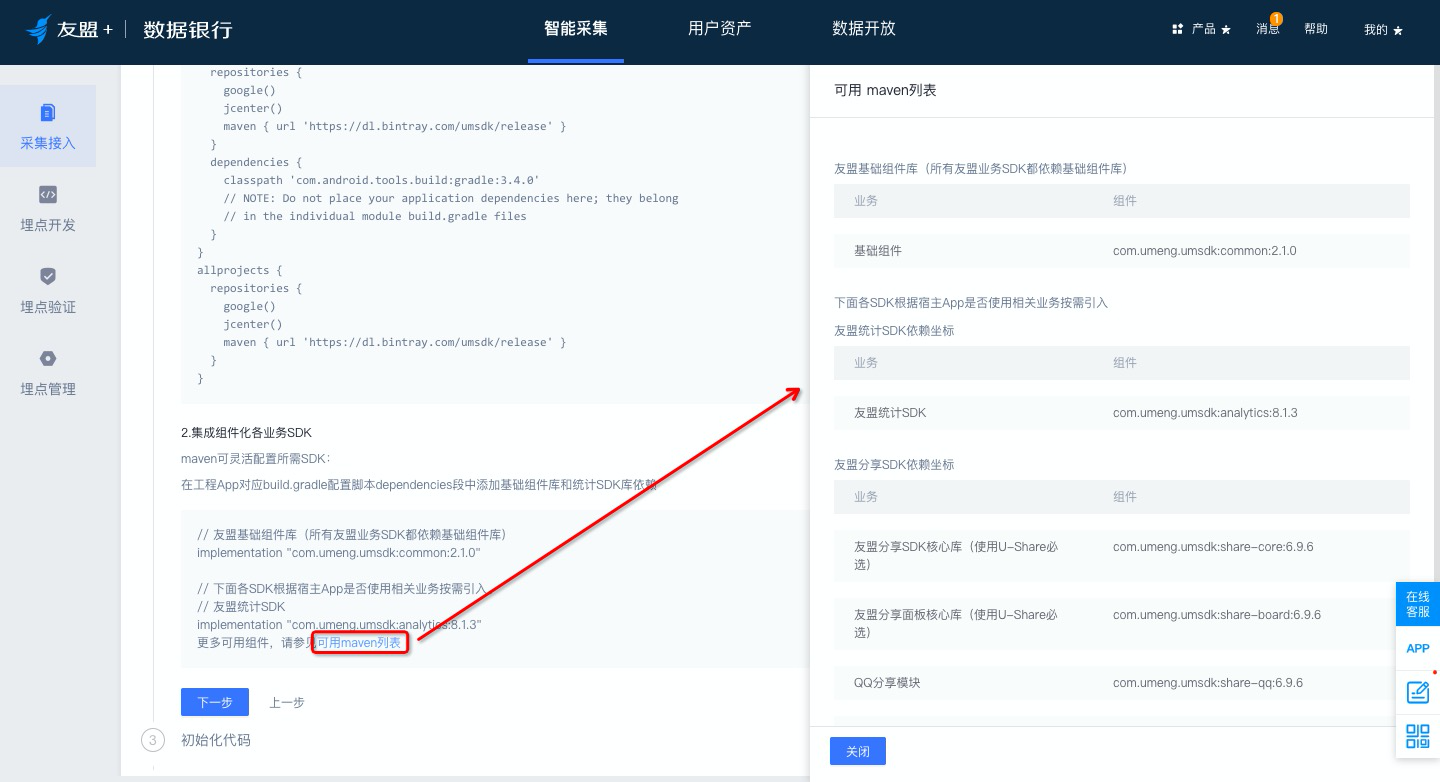Switch to 智能采集 tab

click(576, 28)
